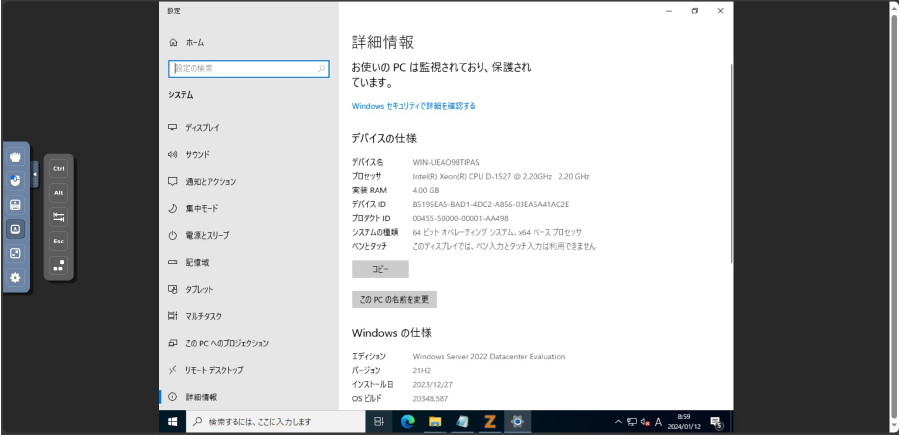Viewport: 900px width, 435px height.
Task: Send the Tab key icon
Action: pos(59,217)
